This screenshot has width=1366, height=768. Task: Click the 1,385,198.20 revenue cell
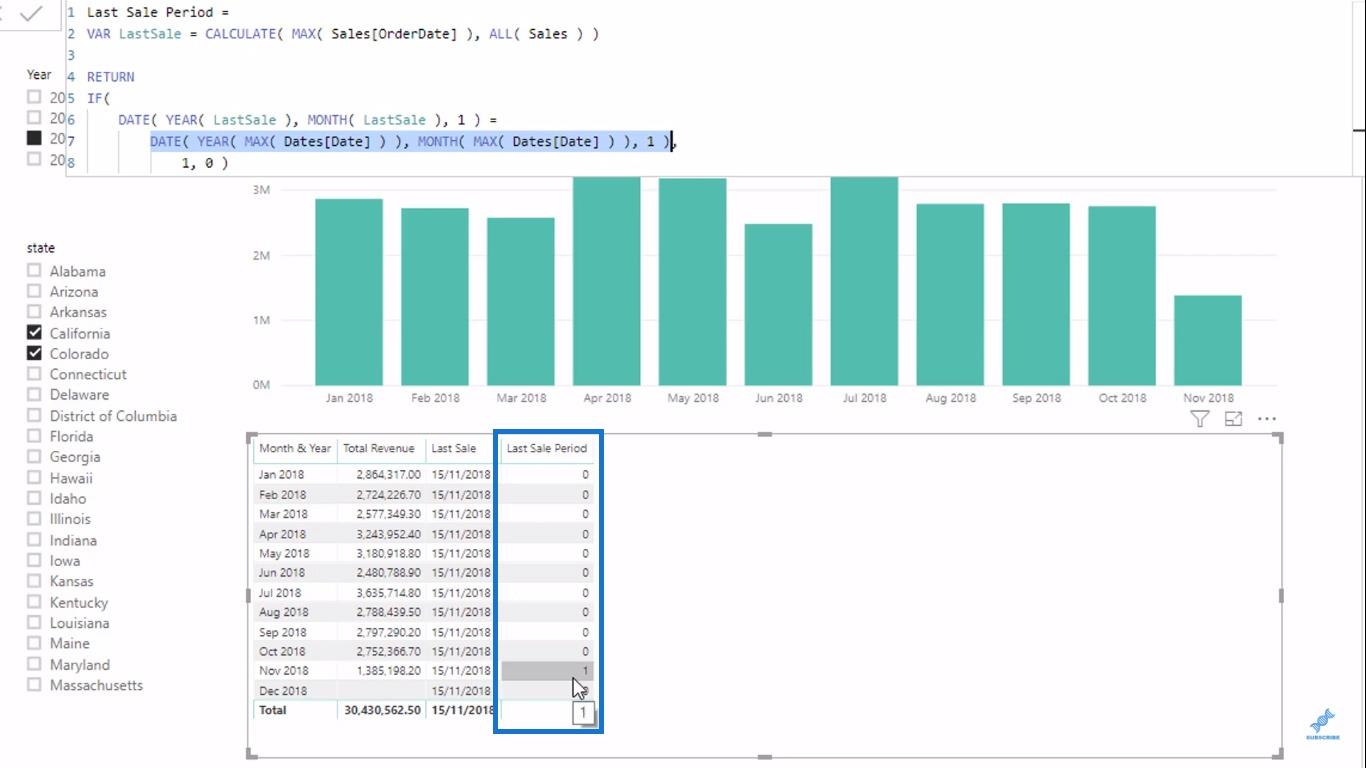point(388,671)
